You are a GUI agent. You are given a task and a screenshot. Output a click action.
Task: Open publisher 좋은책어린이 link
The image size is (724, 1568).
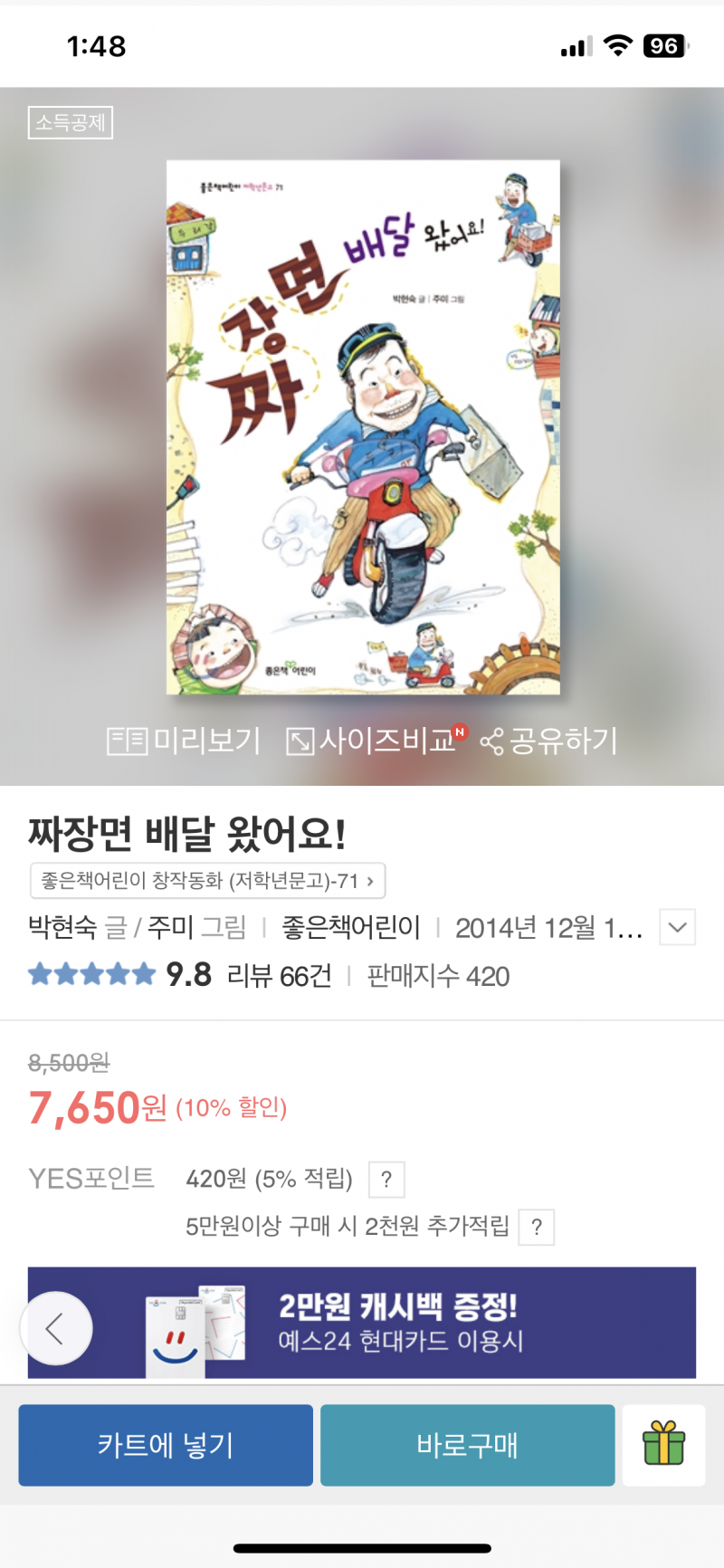(x=351, y=927)
